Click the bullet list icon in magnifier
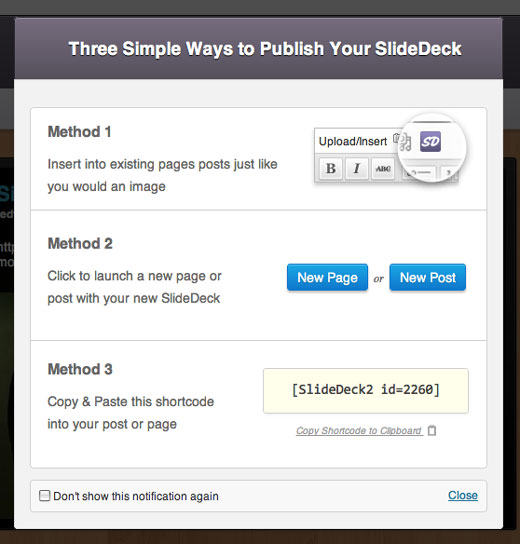The image size is (520, 544). (x=418, y=172)
